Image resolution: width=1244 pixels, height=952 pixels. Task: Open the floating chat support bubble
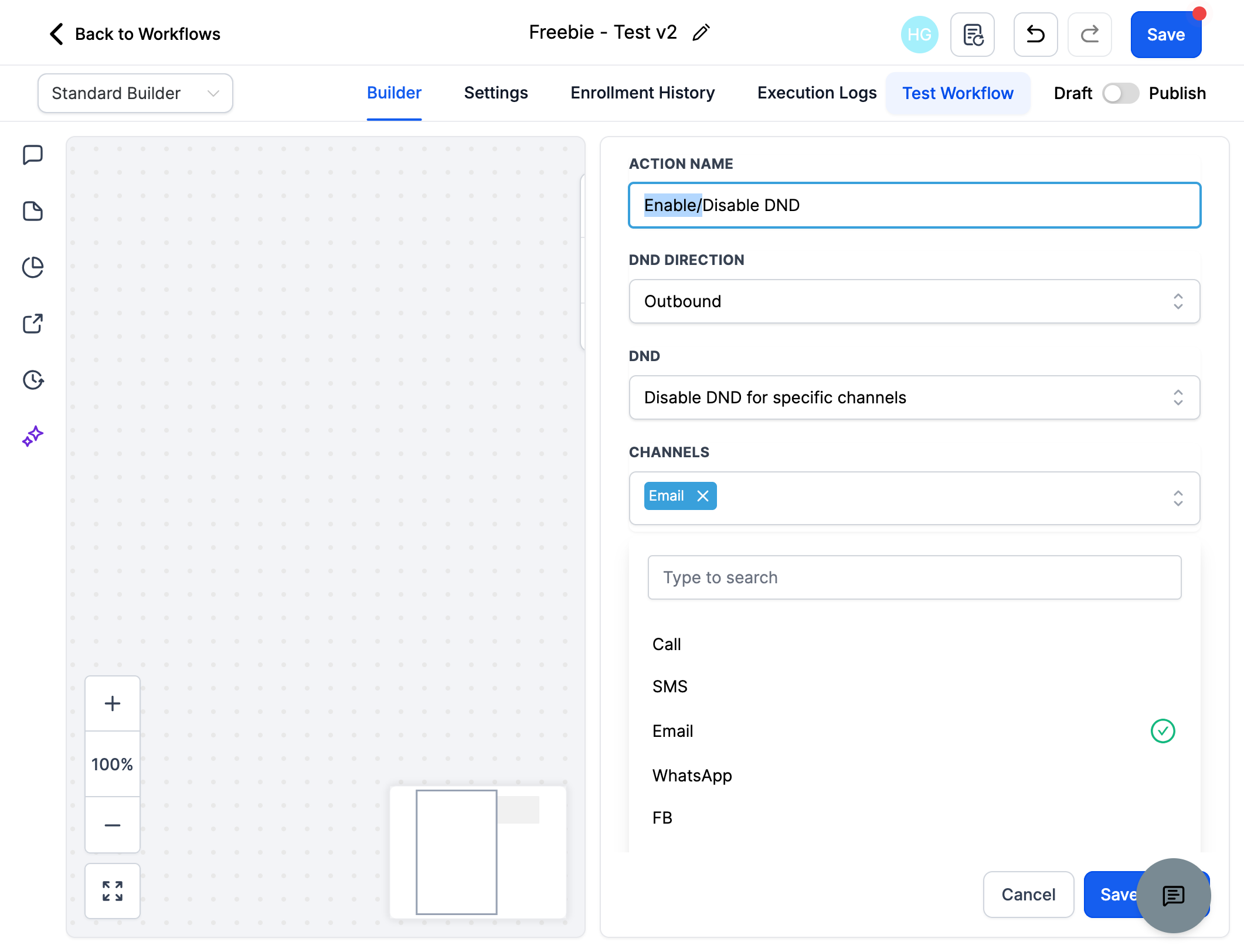point(1174,896)
